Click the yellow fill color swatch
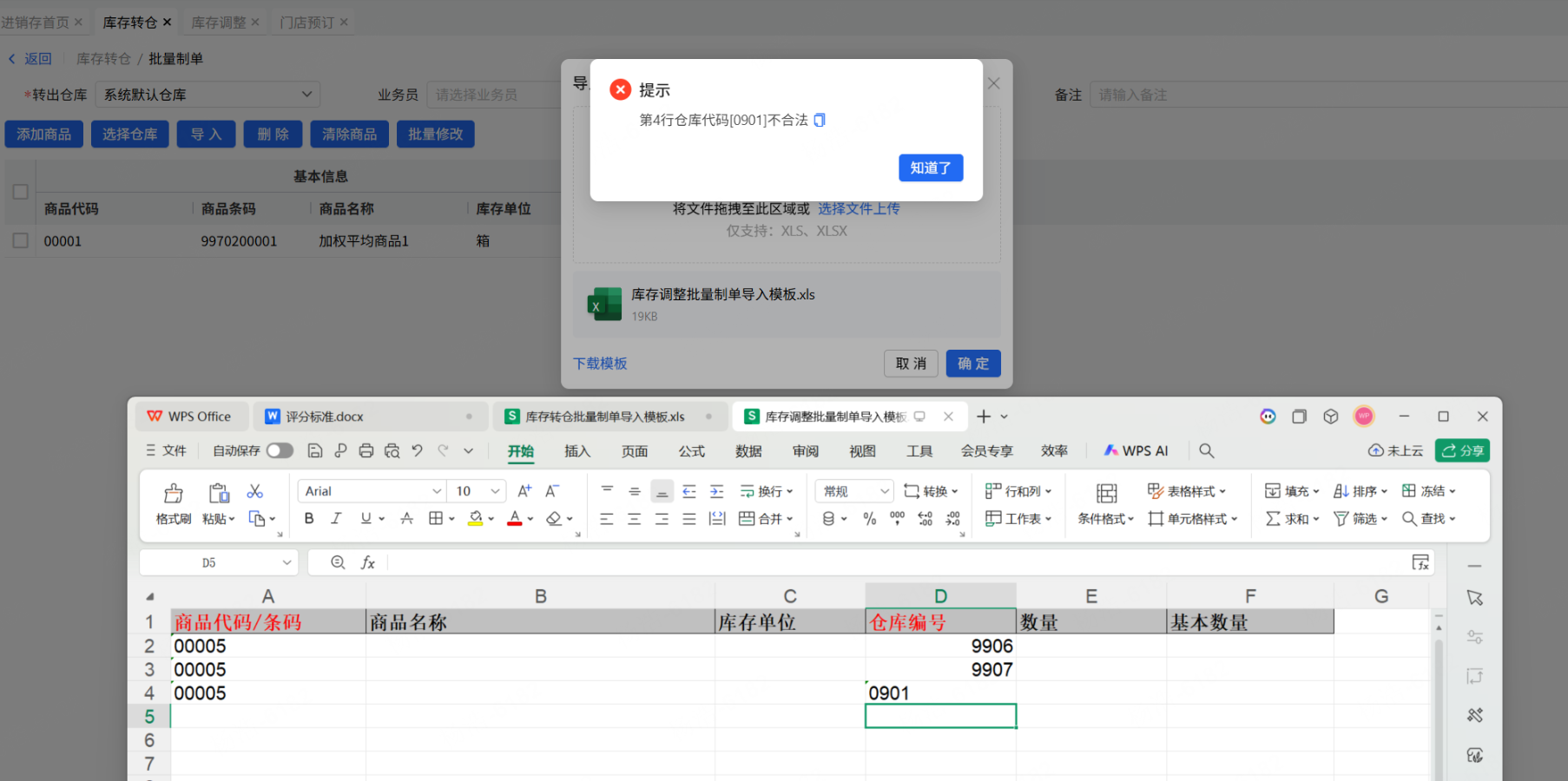The image size is (1568, 781). [476, 518]
